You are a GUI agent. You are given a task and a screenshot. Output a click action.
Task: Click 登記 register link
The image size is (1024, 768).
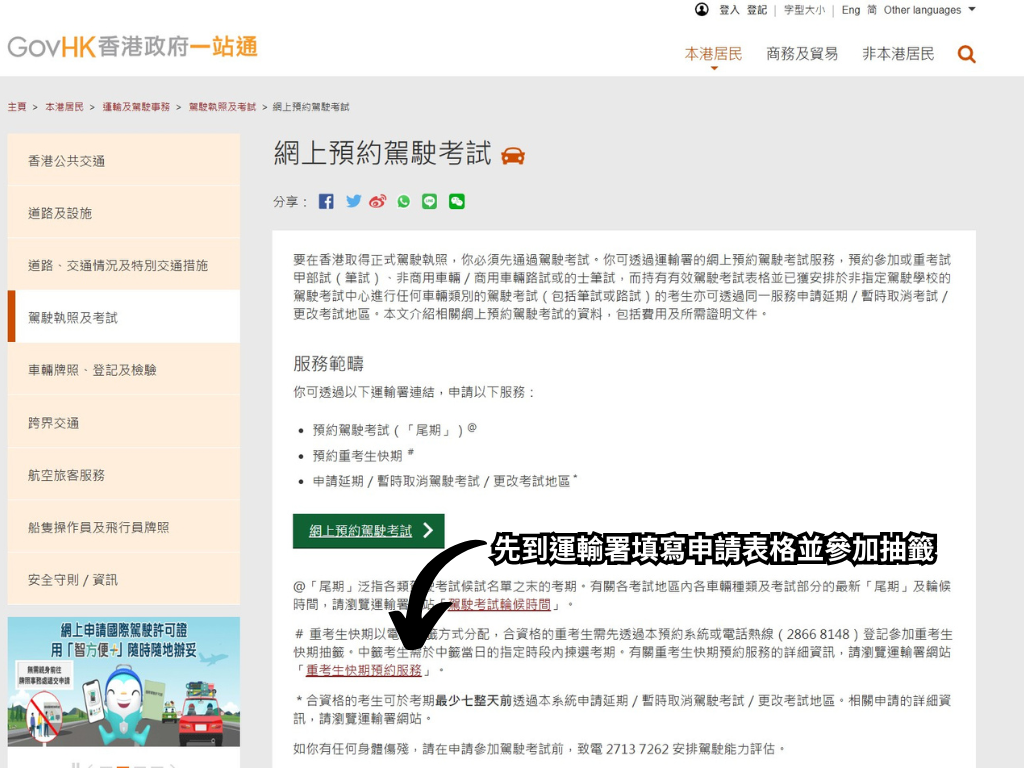coord(757,10)
